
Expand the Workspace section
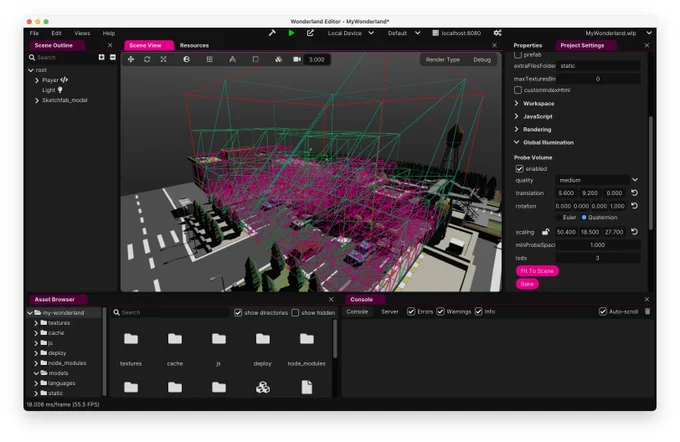click(517, 103)
